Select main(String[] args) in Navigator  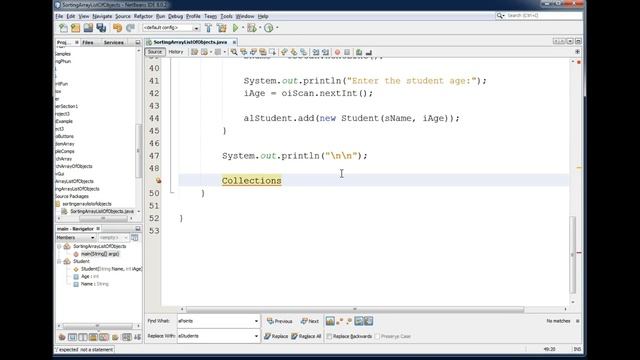(x=100, y=254)
